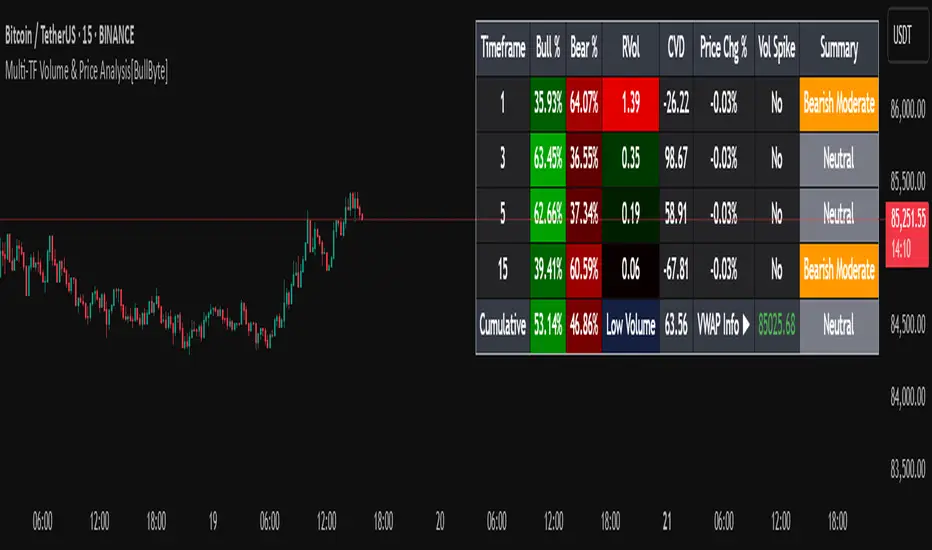Click the CVD value -26.22

pos(676,104)
